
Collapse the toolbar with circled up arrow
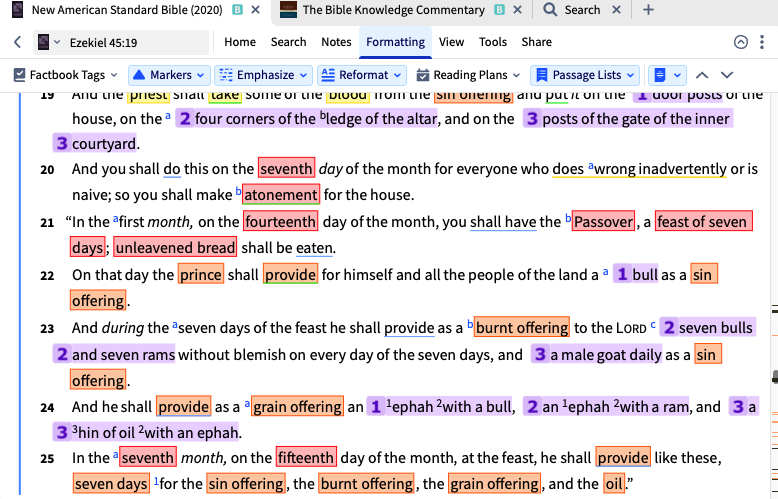[x=741, y=42]
